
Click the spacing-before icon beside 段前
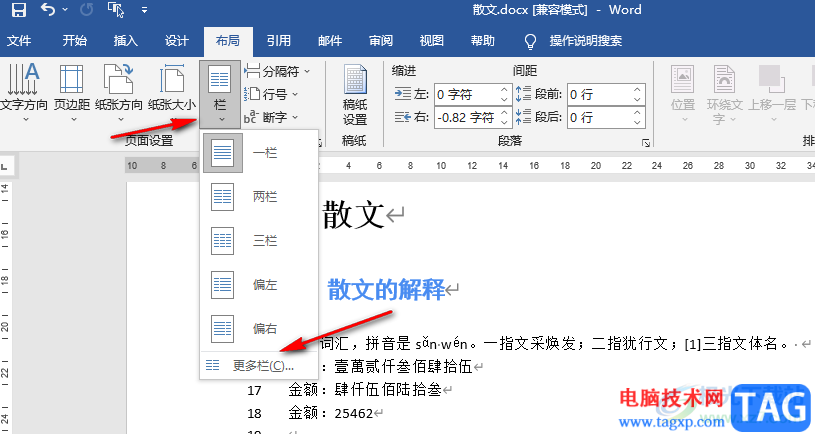pos(523,94)
